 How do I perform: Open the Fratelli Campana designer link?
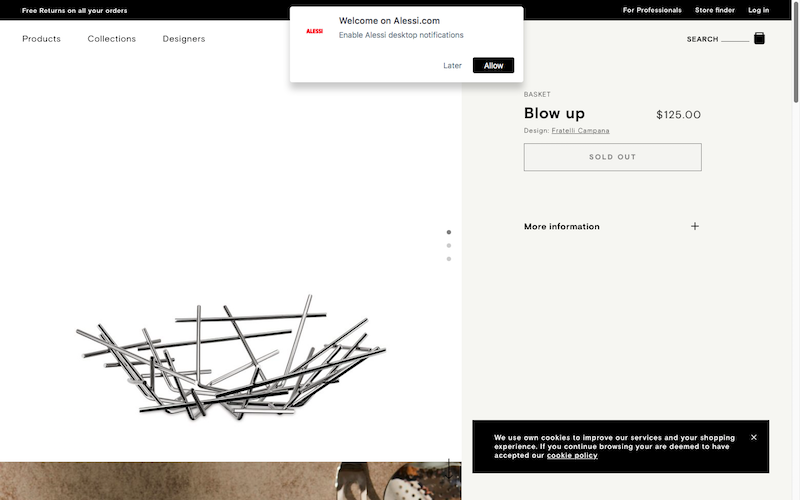[x=580, y=131]
